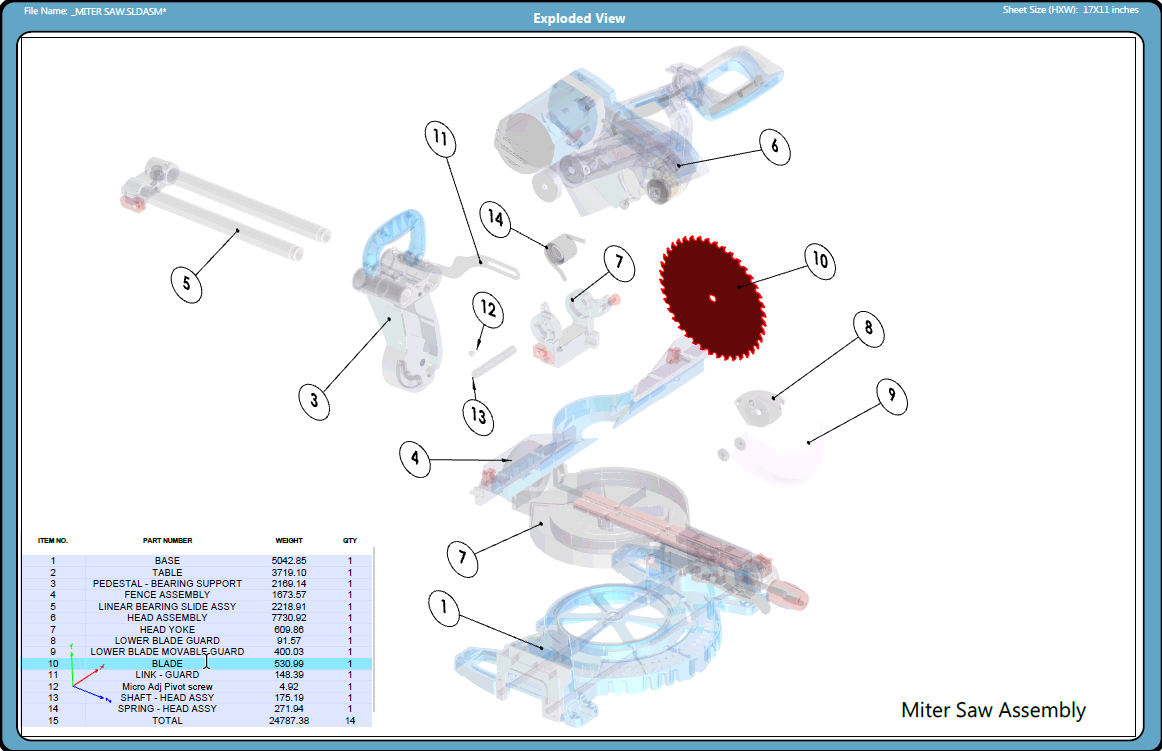1162x751 pixels.
Task: Click balloon 10 next to the blade
Action: click(x=820, y=260)
